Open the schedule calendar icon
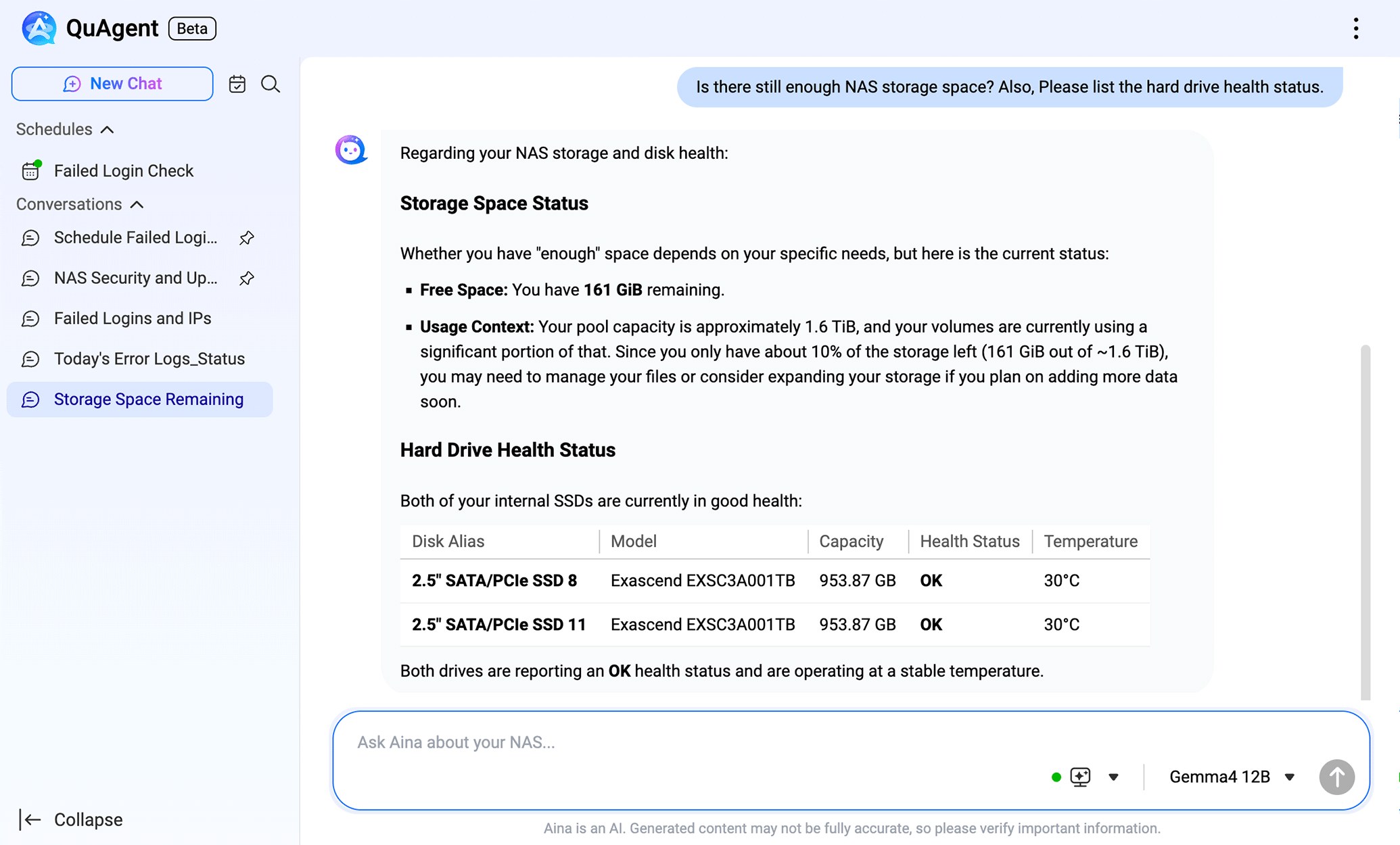 (237, 84)
